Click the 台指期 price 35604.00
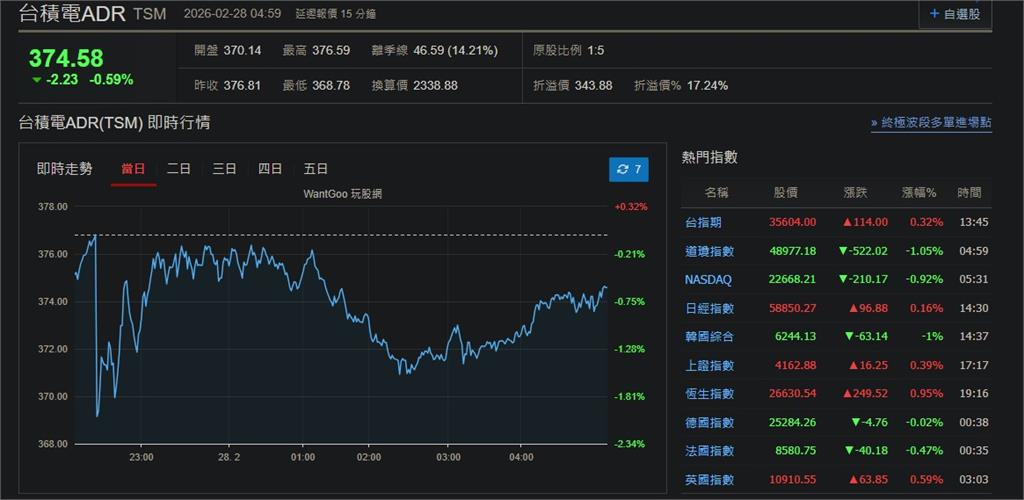 pyautogui.click(x=792, y=222)
